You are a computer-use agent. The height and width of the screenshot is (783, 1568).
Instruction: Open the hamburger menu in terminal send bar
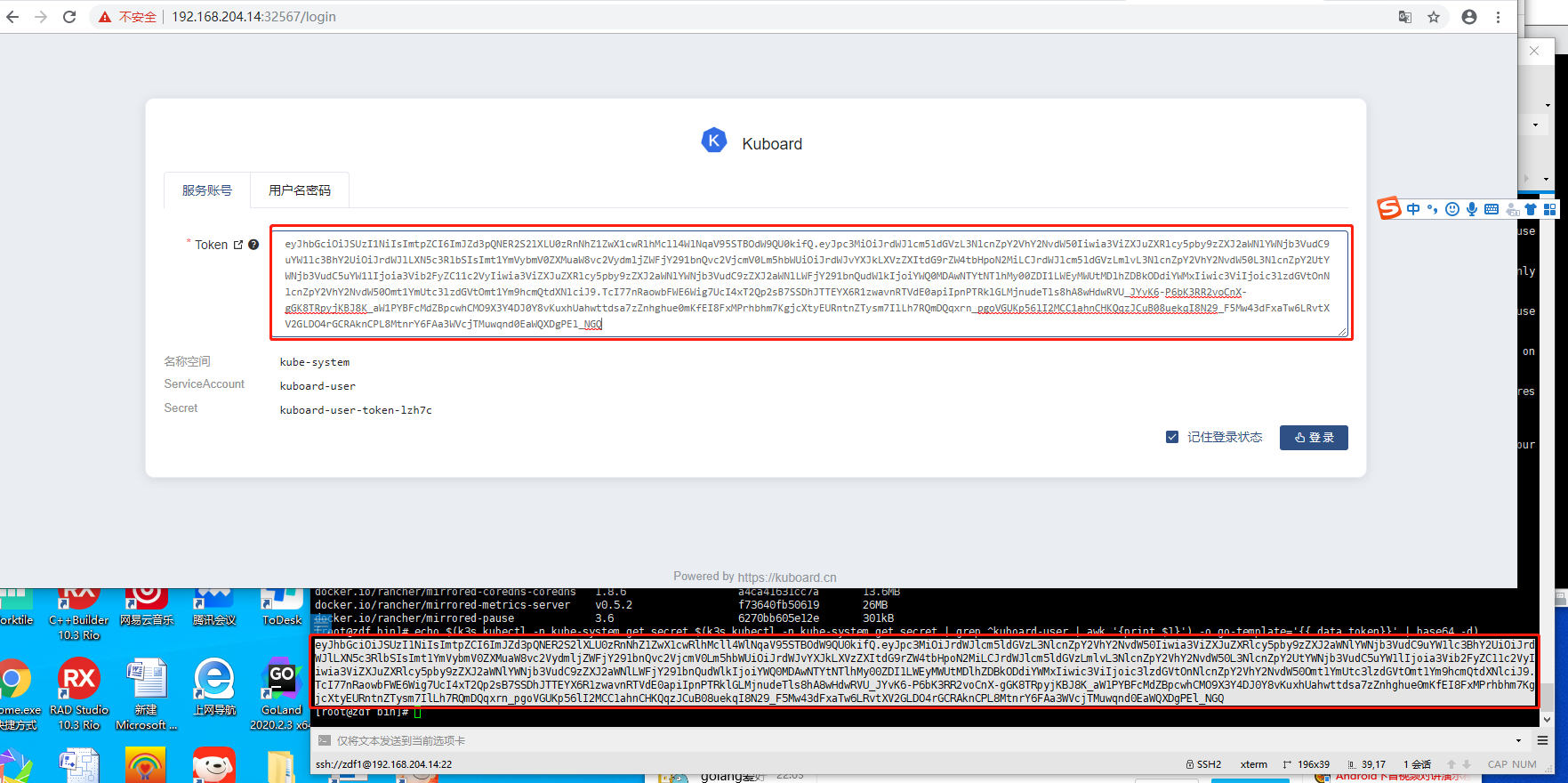click(x=1542, y=740)
